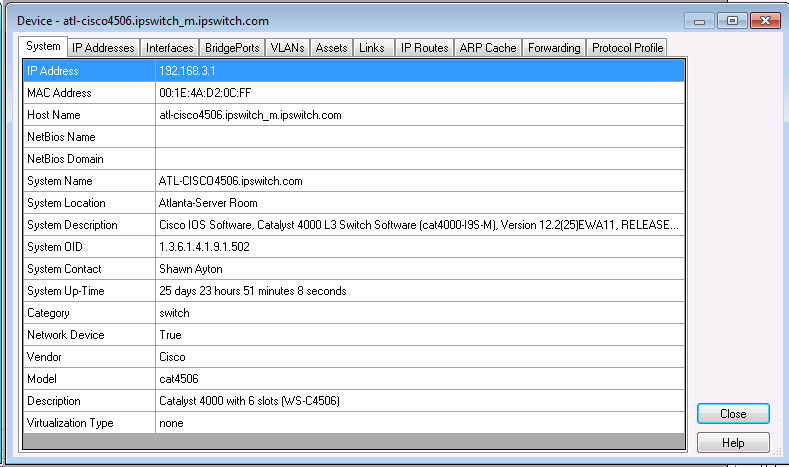The height and width of the screenshot is (467, 789).
Task: Click System OID value 1.3.6.1.4.1.9.1.502
Action: (x=420, y=247)
